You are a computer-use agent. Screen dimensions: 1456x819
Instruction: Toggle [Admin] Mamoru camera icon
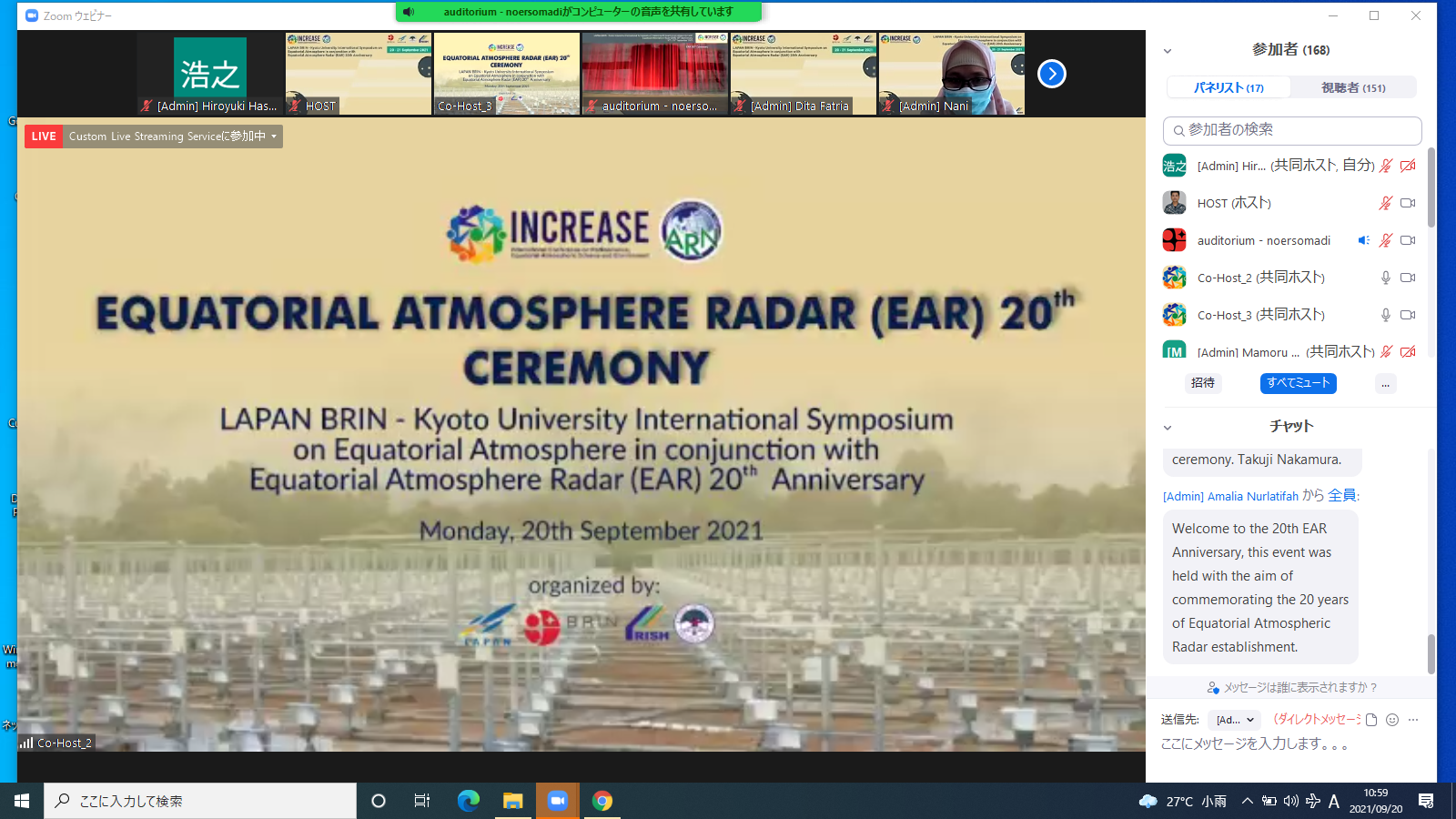[1408, 351]
